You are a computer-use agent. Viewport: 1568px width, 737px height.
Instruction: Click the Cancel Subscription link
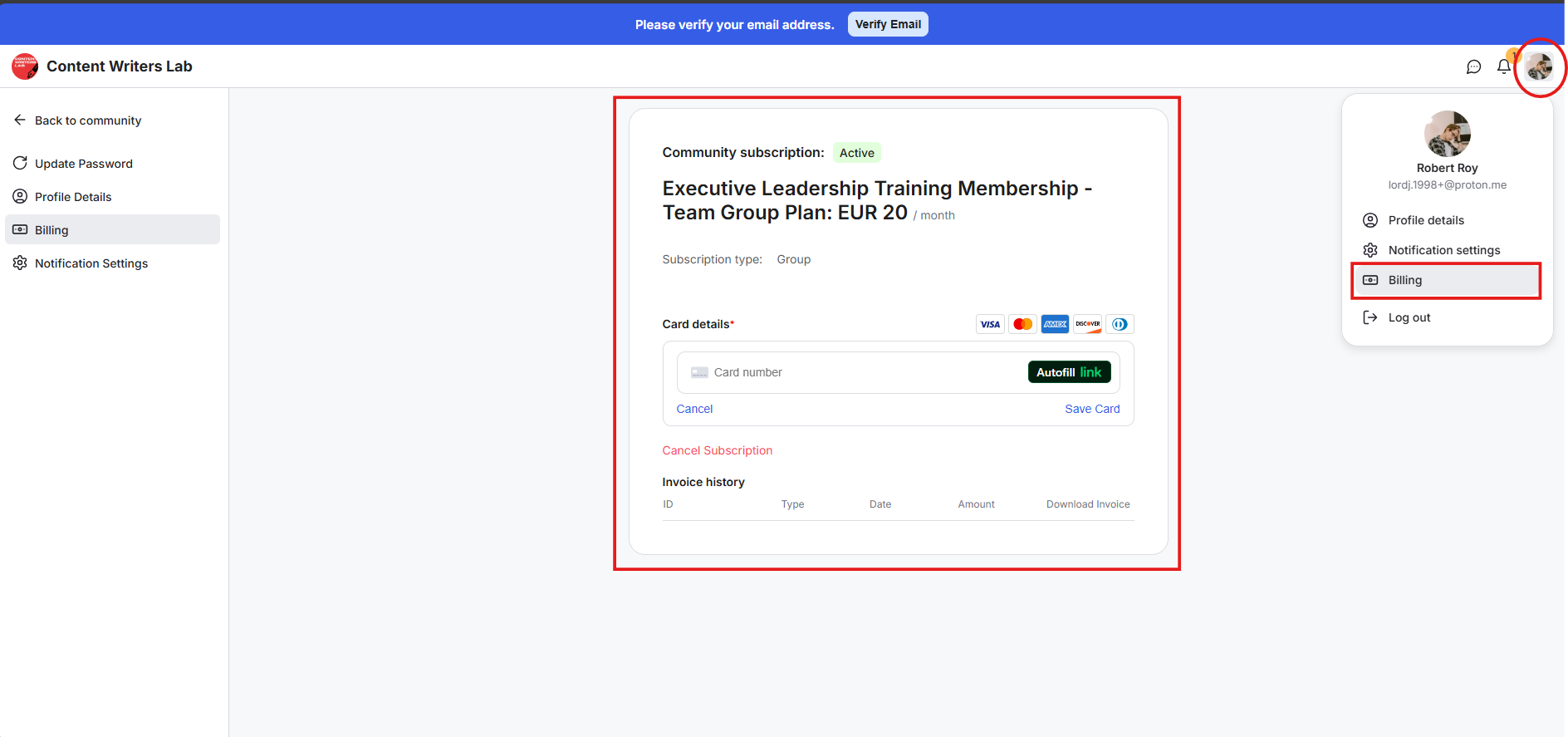717,450
